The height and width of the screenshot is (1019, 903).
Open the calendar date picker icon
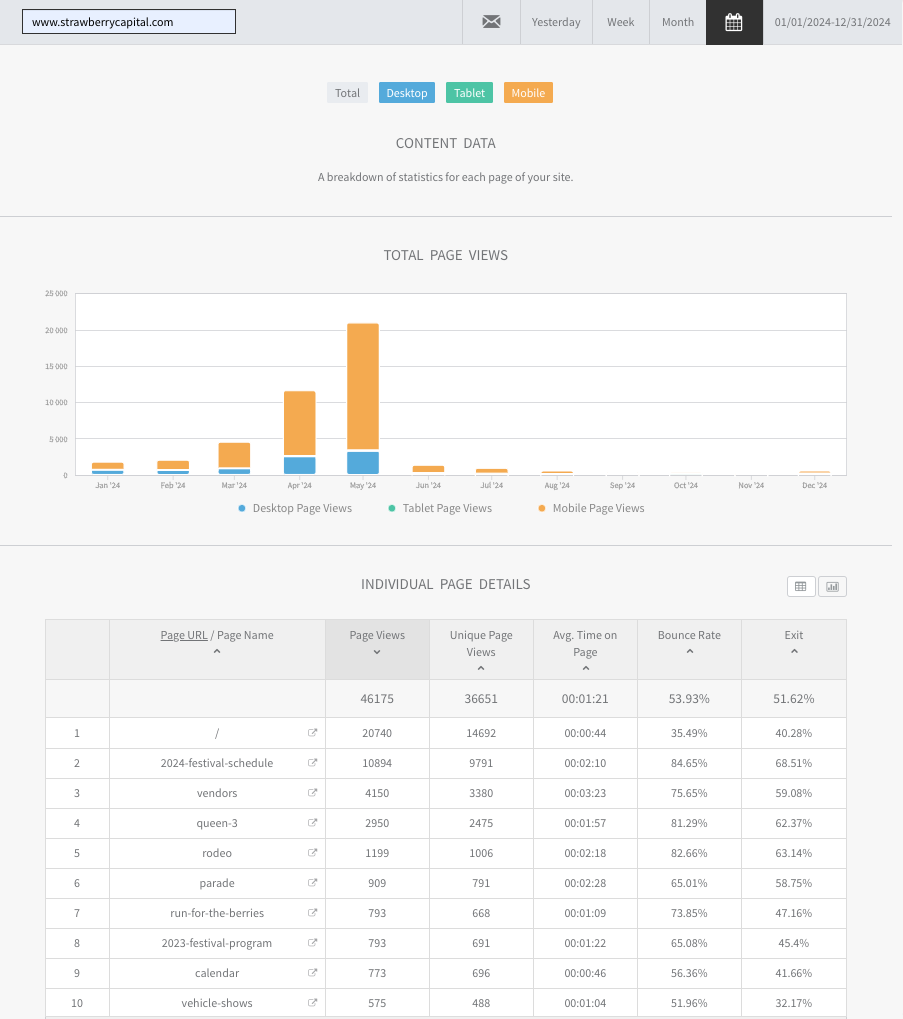point(734,22)
